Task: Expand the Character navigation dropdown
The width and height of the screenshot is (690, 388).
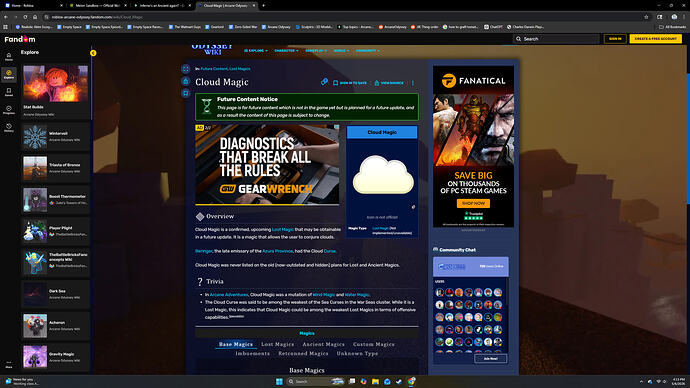Action: click(x=286, y=51)
